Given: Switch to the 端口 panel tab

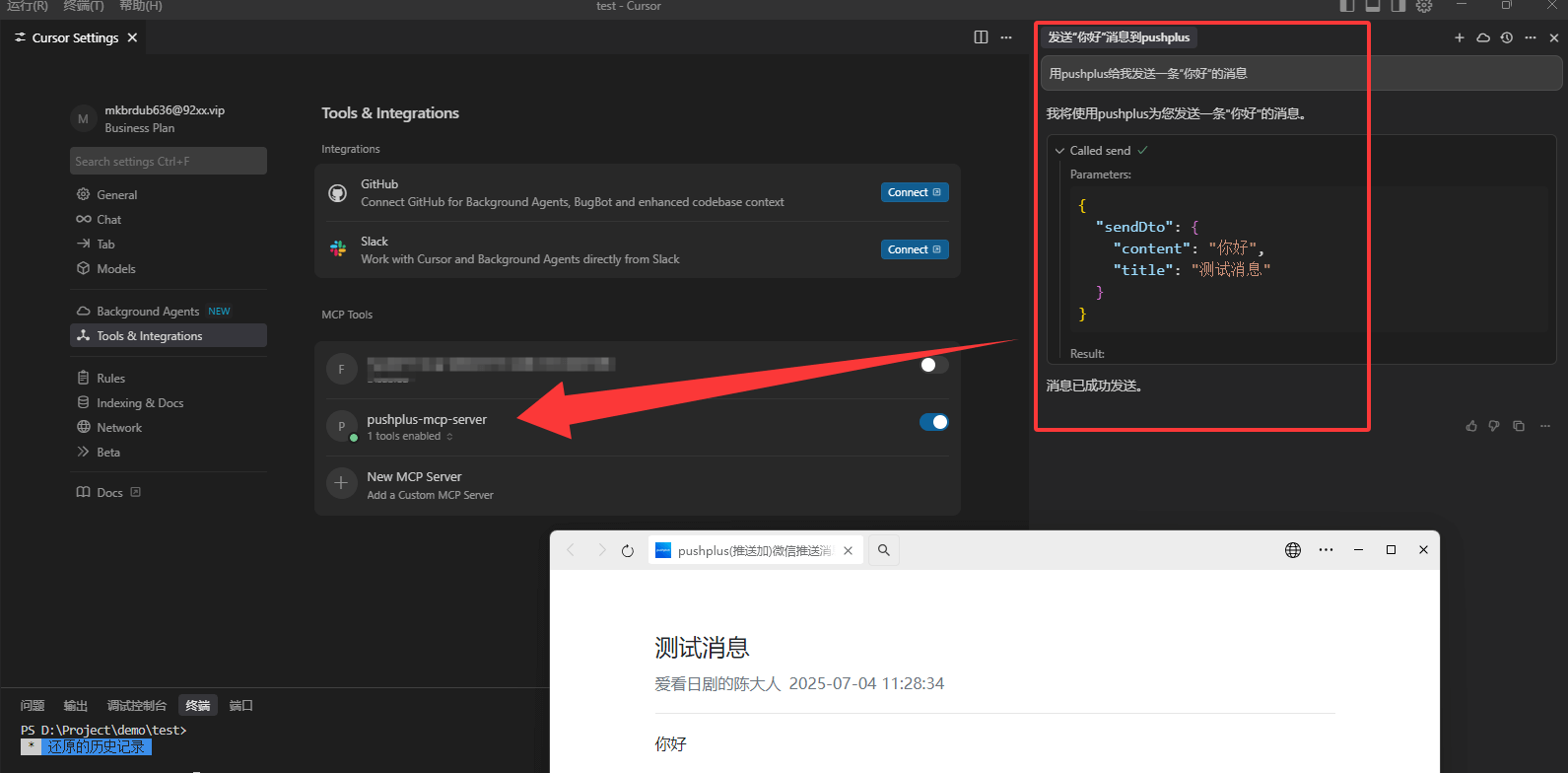Looking at the screenshot, I should tap(241, 705).
